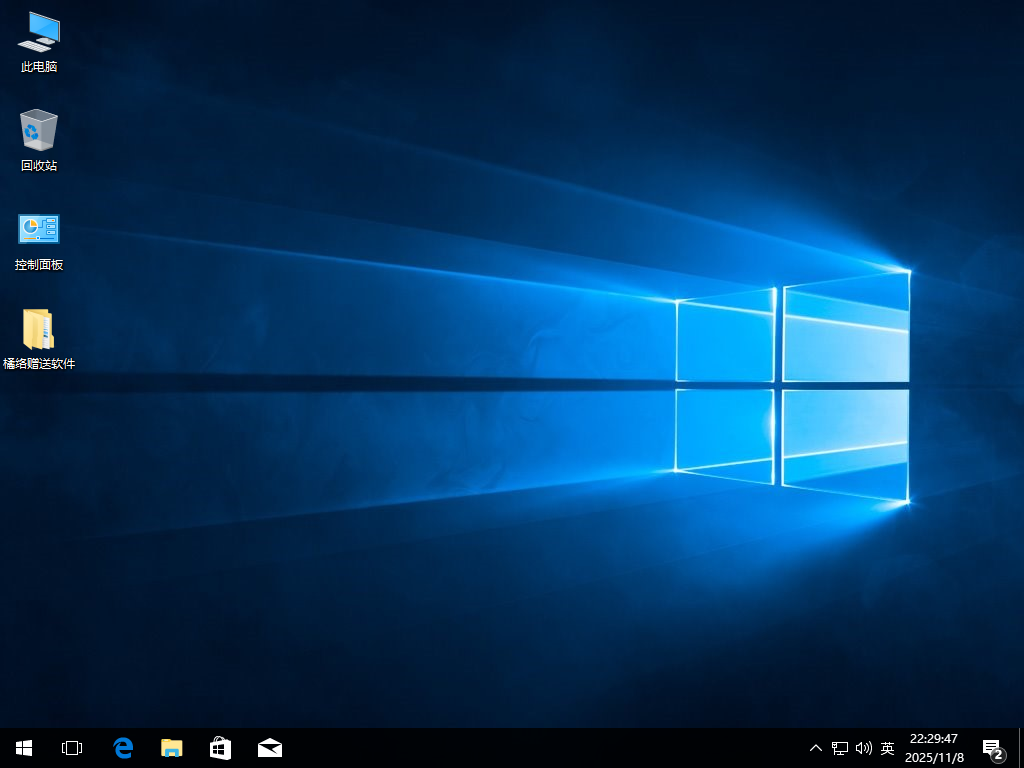Open File Explorer from the taskbar

(x=172, y=747)
